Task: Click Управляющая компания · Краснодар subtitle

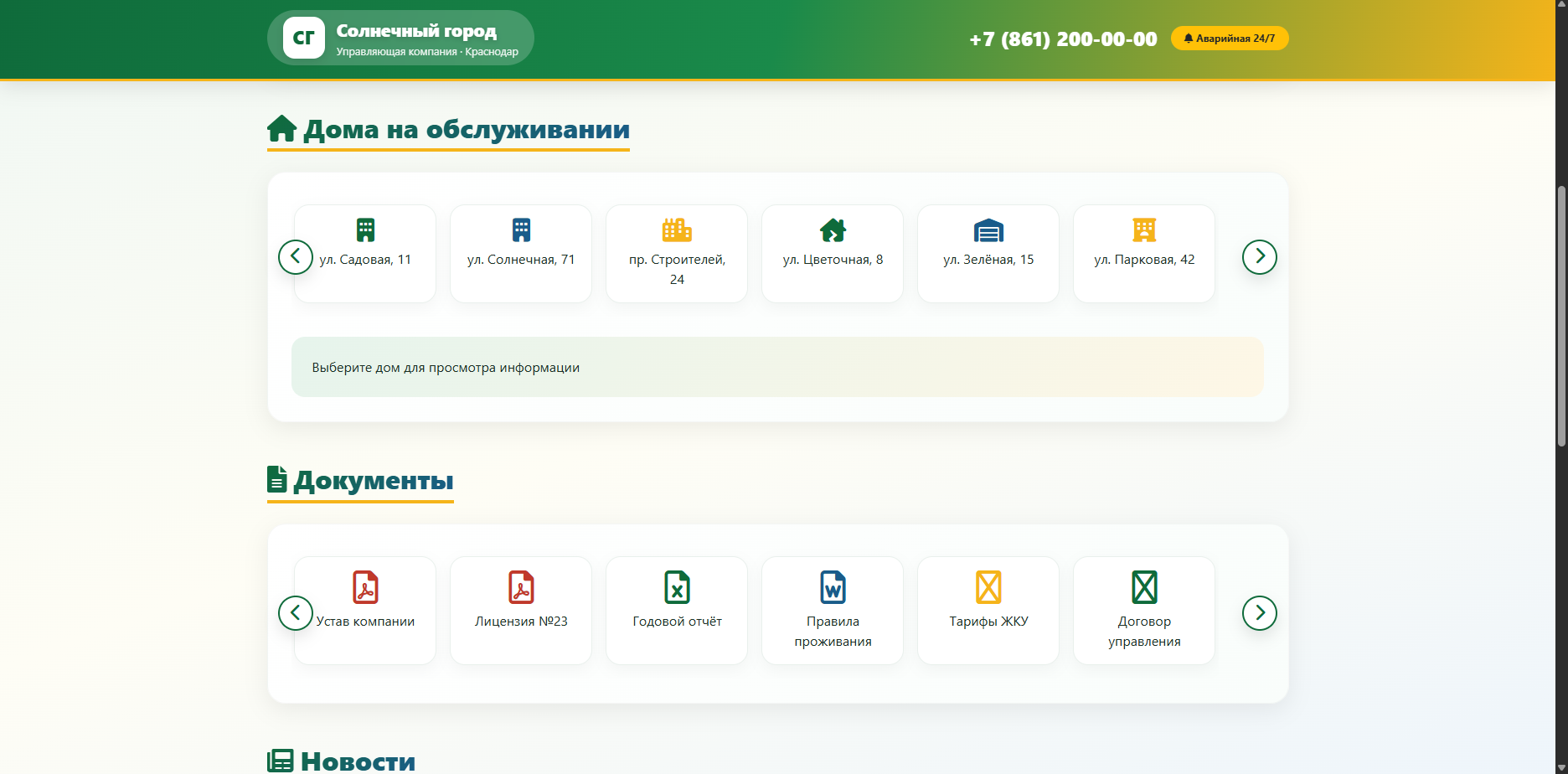Action: point(427,52)
